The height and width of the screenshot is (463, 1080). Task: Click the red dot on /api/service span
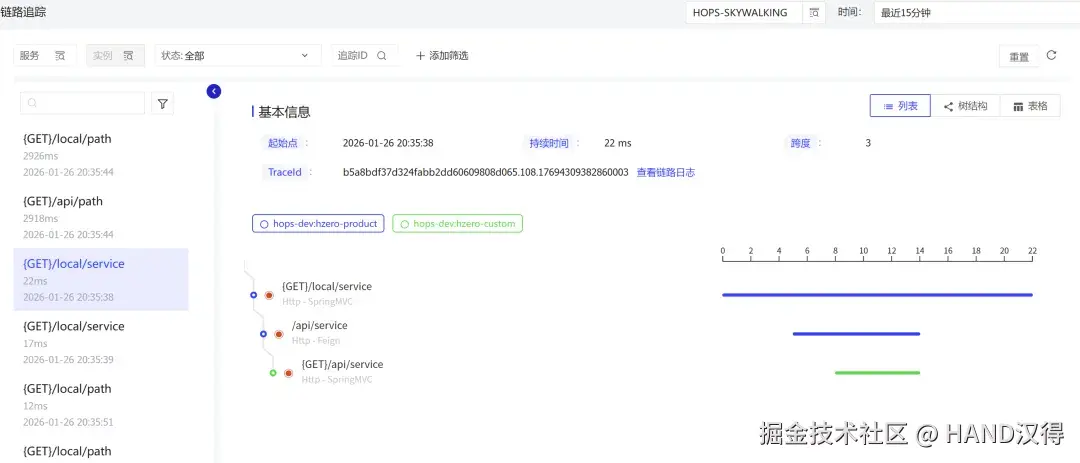[x=279, y=334]
